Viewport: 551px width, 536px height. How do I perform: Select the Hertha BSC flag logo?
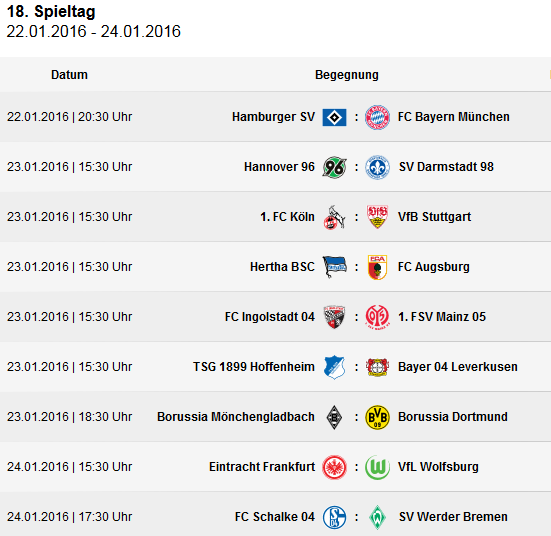click(x=334, y=267)
